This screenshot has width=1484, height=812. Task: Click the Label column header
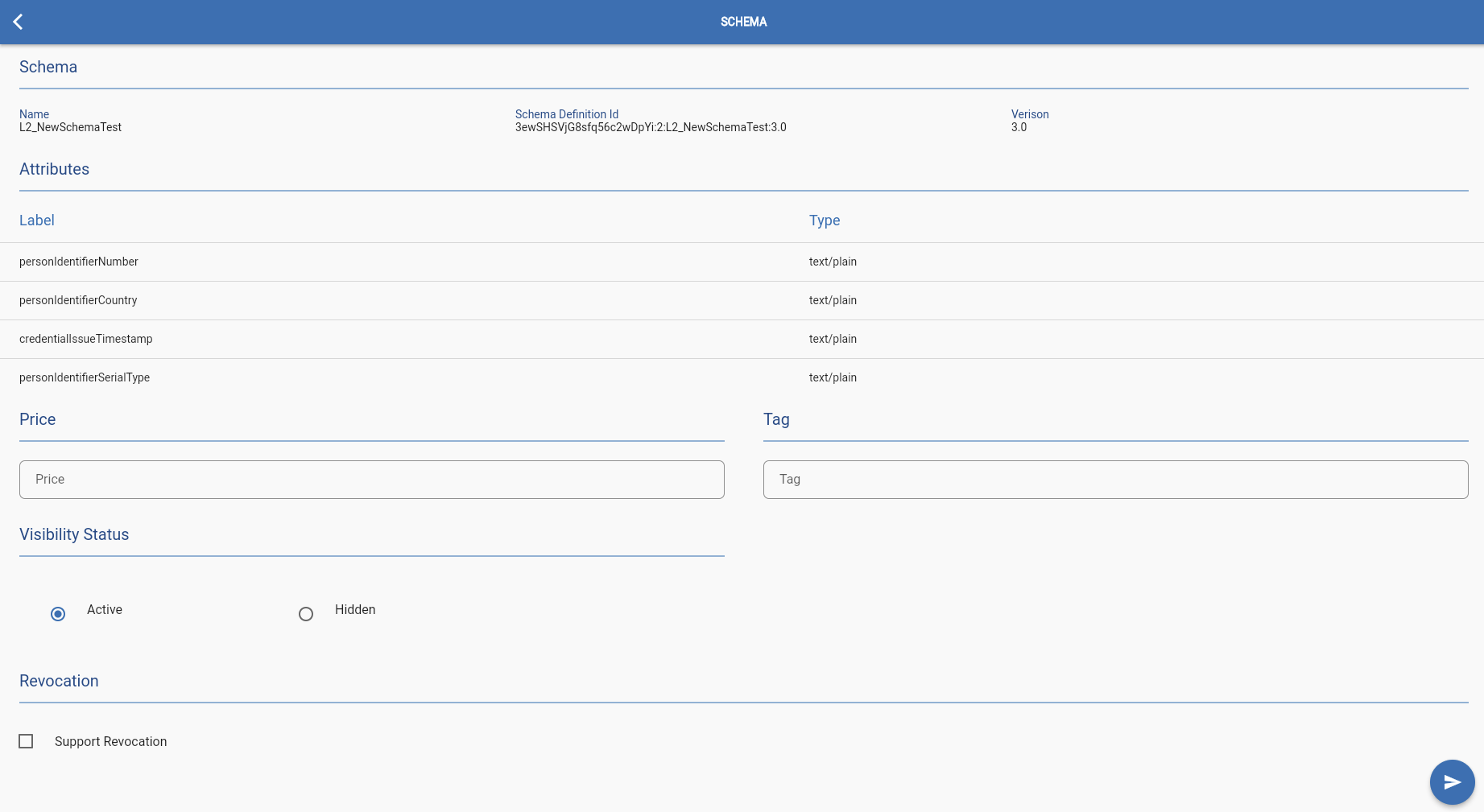[37, 221]
